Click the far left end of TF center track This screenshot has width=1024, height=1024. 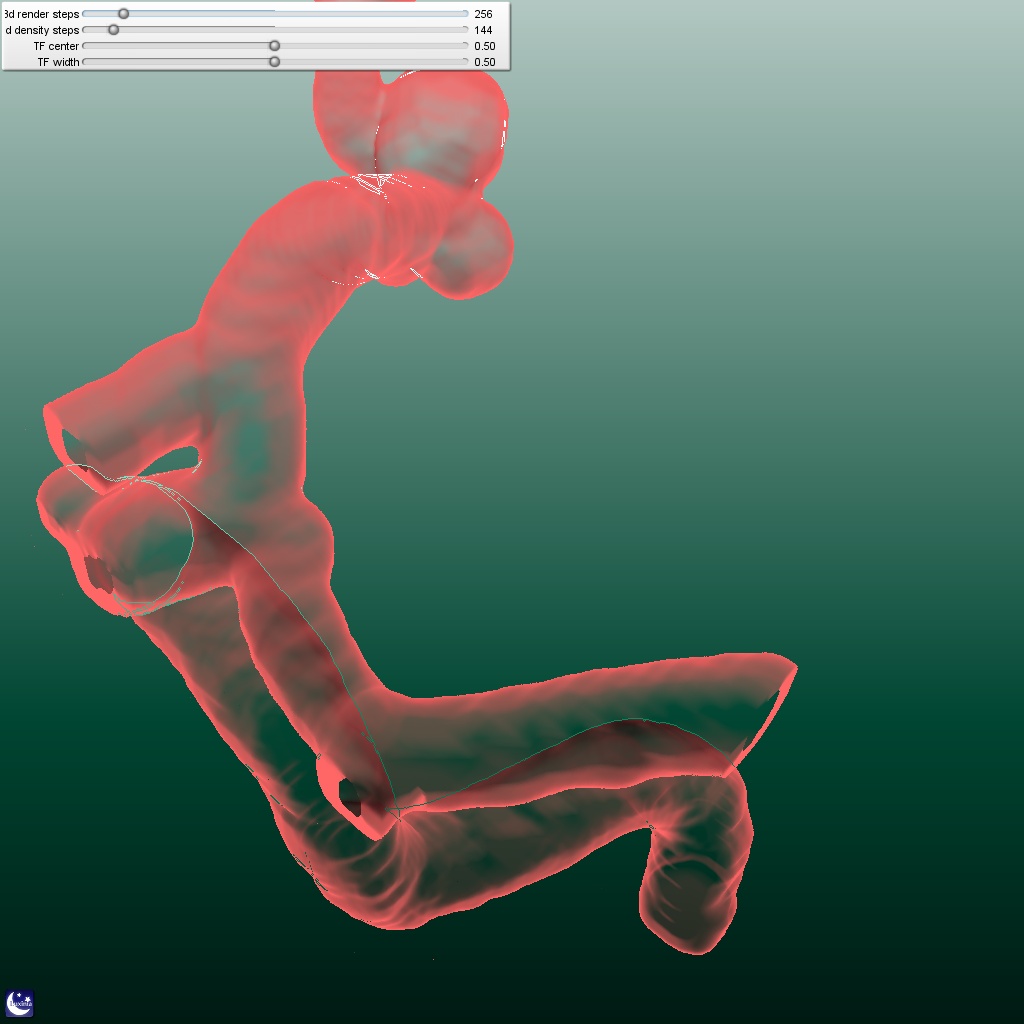tap(85, 46)
